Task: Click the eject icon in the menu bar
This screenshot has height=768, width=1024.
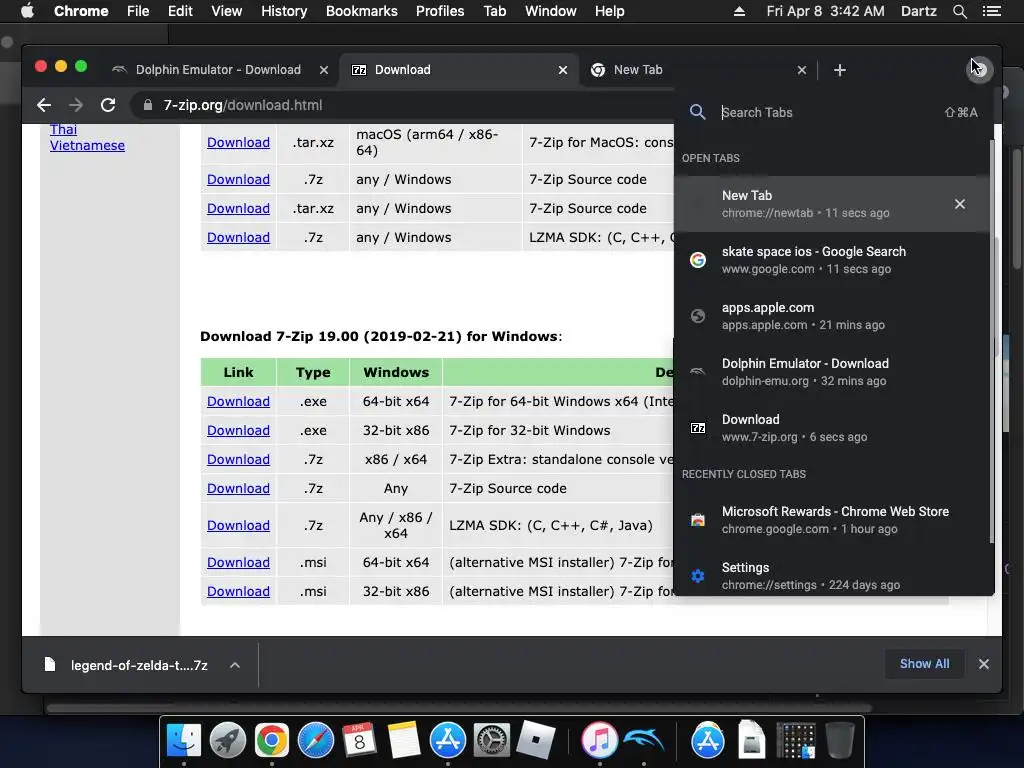Action: point(739,11)
